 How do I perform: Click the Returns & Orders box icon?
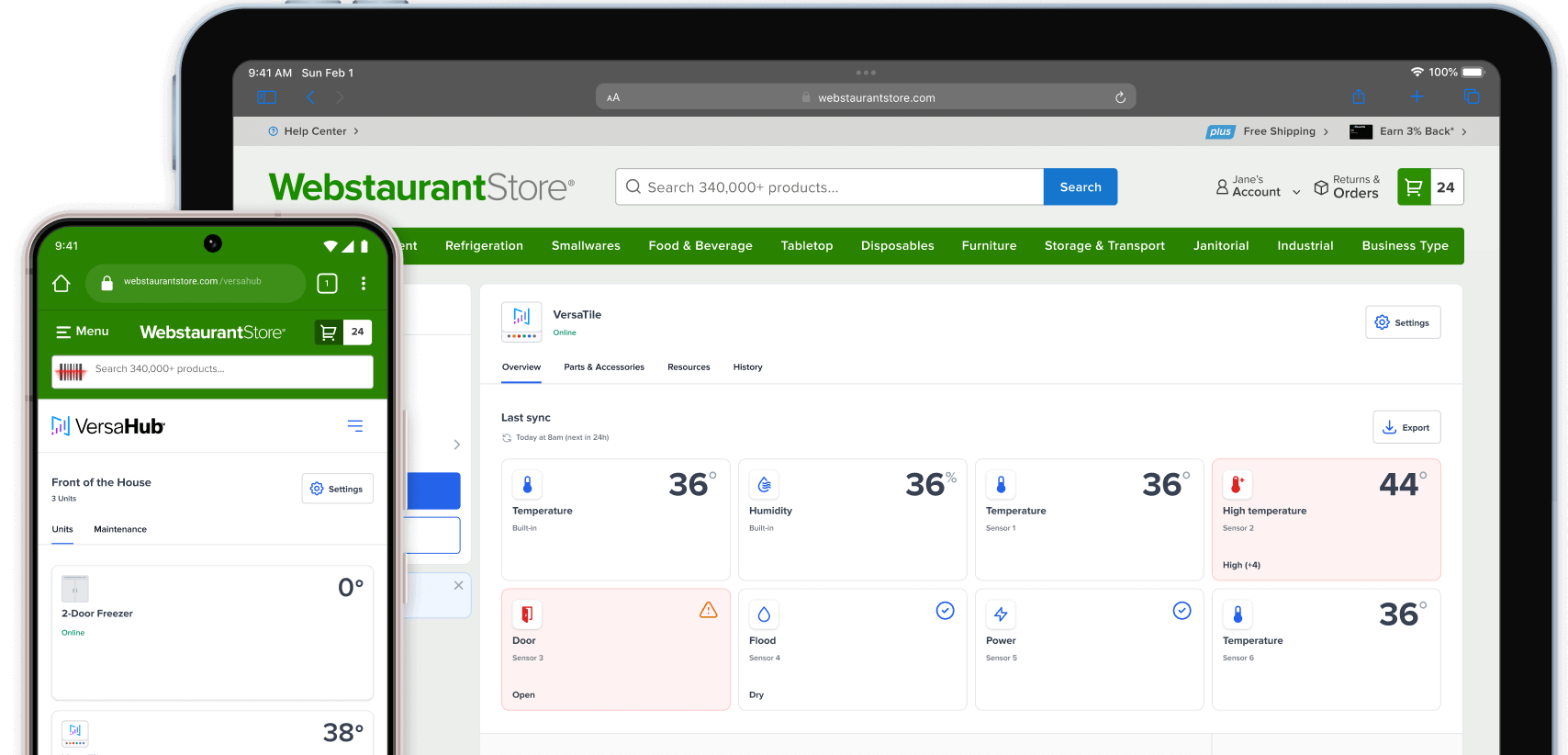[1321, 187]
